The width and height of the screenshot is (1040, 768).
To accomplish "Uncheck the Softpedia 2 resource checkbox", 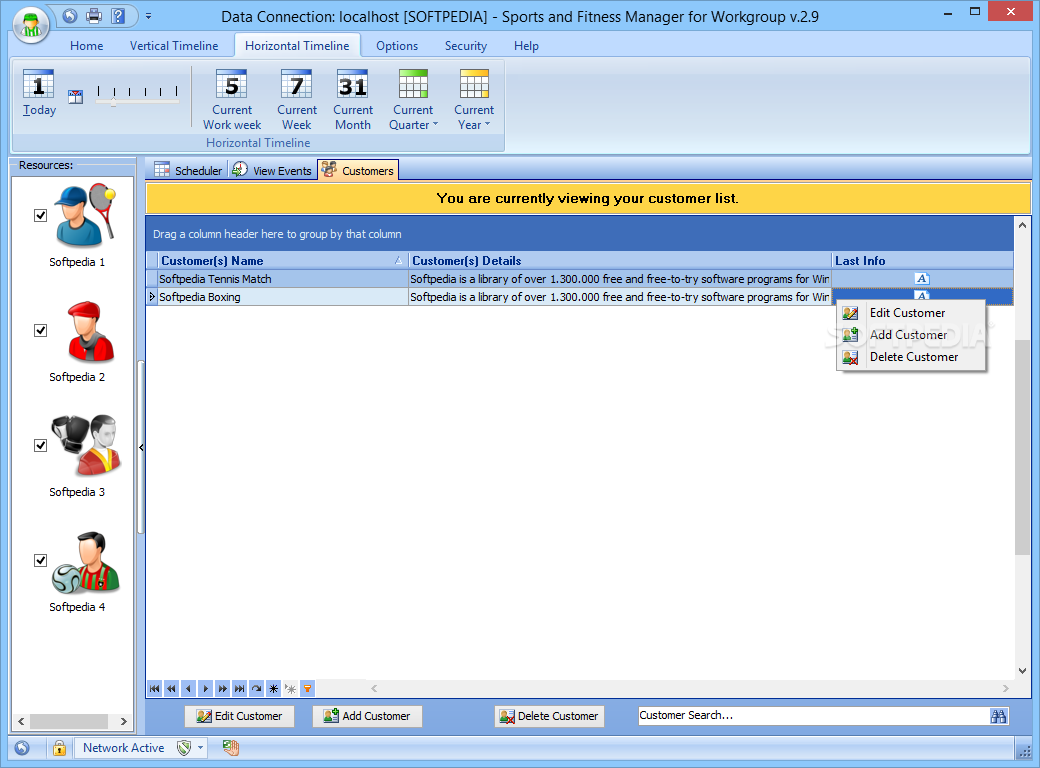I will [x=40, y=330].
